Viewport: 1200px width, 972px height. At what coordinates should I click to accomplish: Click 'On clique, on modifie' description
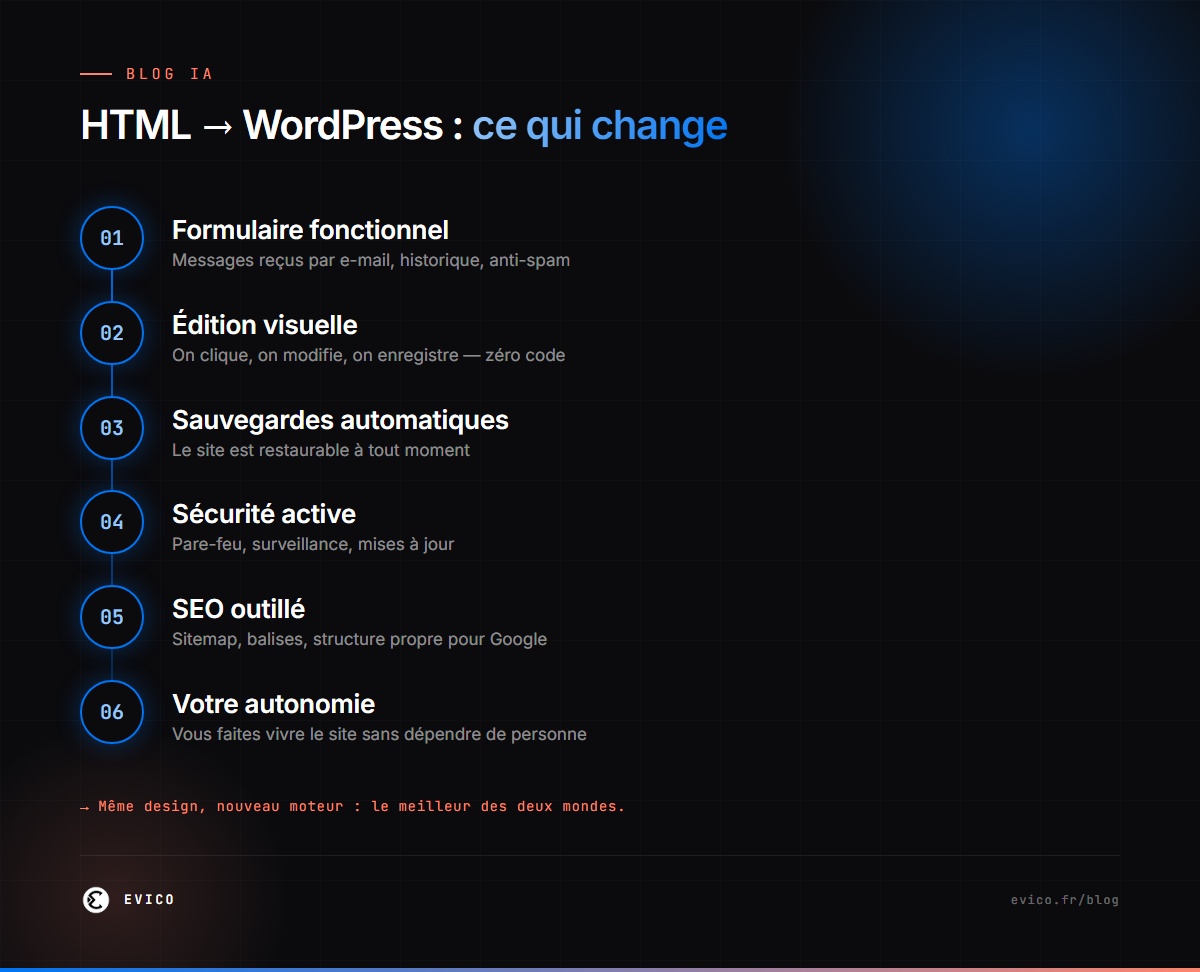coord(369,355)
